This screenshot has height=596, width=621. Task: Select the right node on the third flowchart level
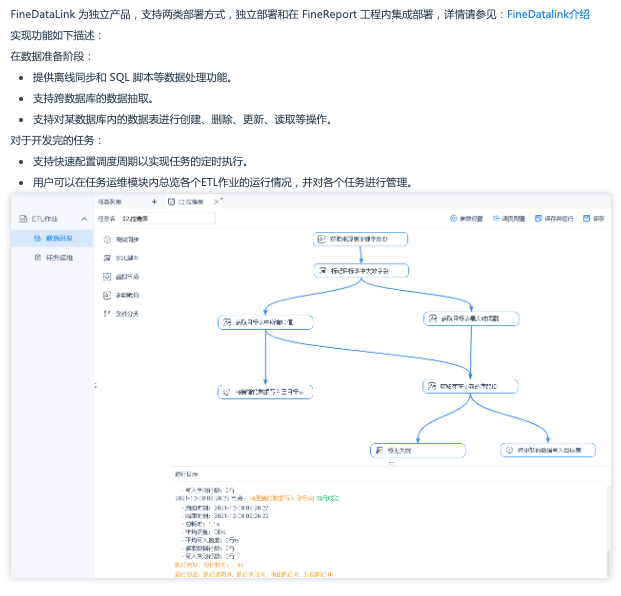coord(471,318)
